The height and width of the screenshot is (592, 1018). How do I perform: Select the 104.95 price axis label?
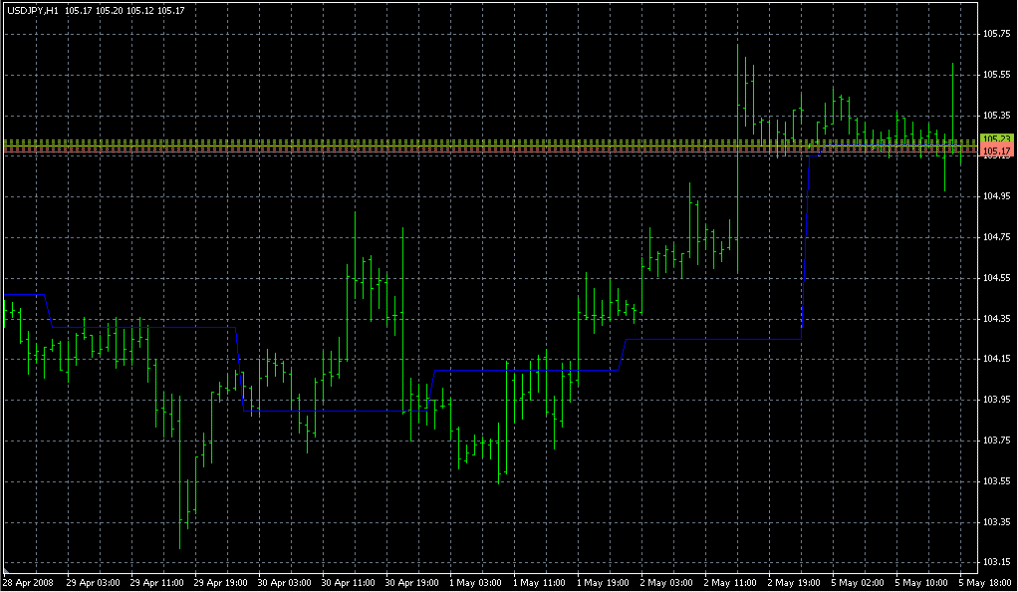click(x=996, y=197)
